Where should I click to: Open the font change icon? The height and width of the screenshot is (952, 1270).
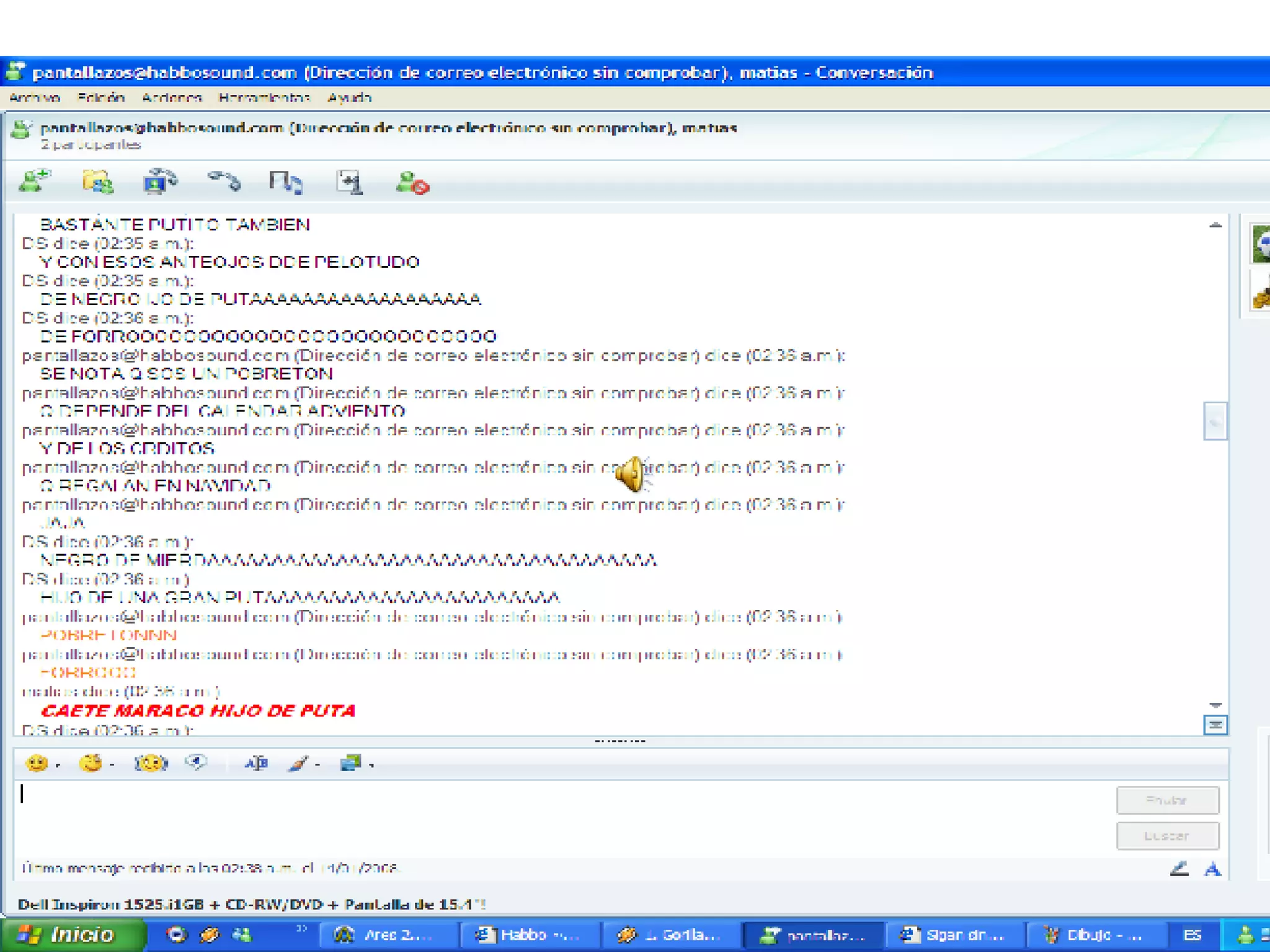[x=255, y=763]
